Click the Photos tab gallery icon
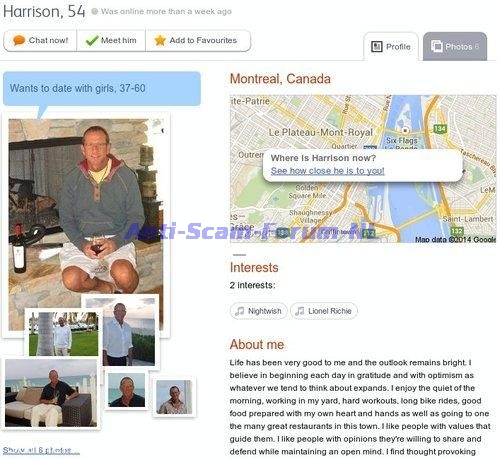500x460 pixels. tap(437, 46)
